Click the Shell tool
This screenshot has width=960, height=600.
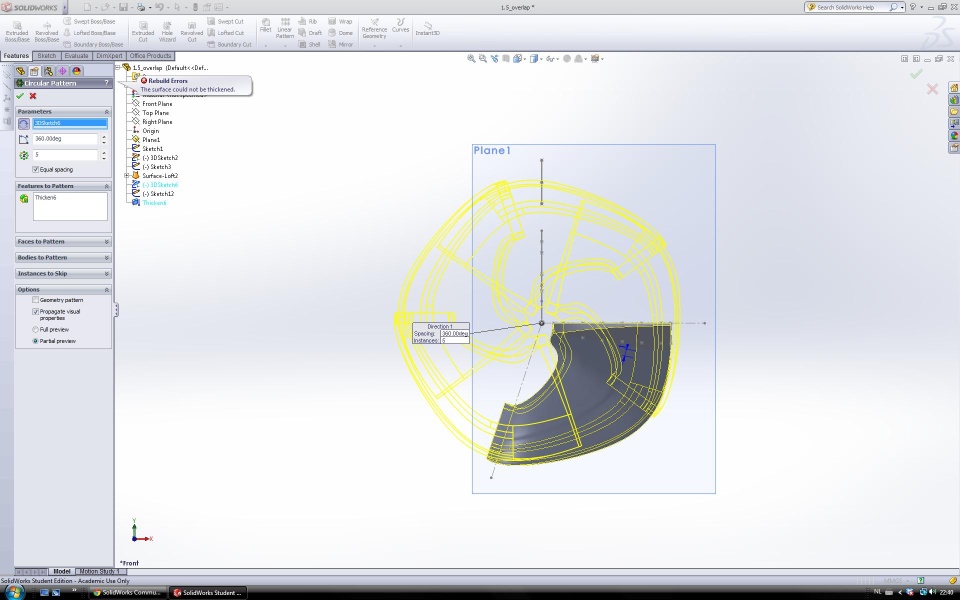310,45
